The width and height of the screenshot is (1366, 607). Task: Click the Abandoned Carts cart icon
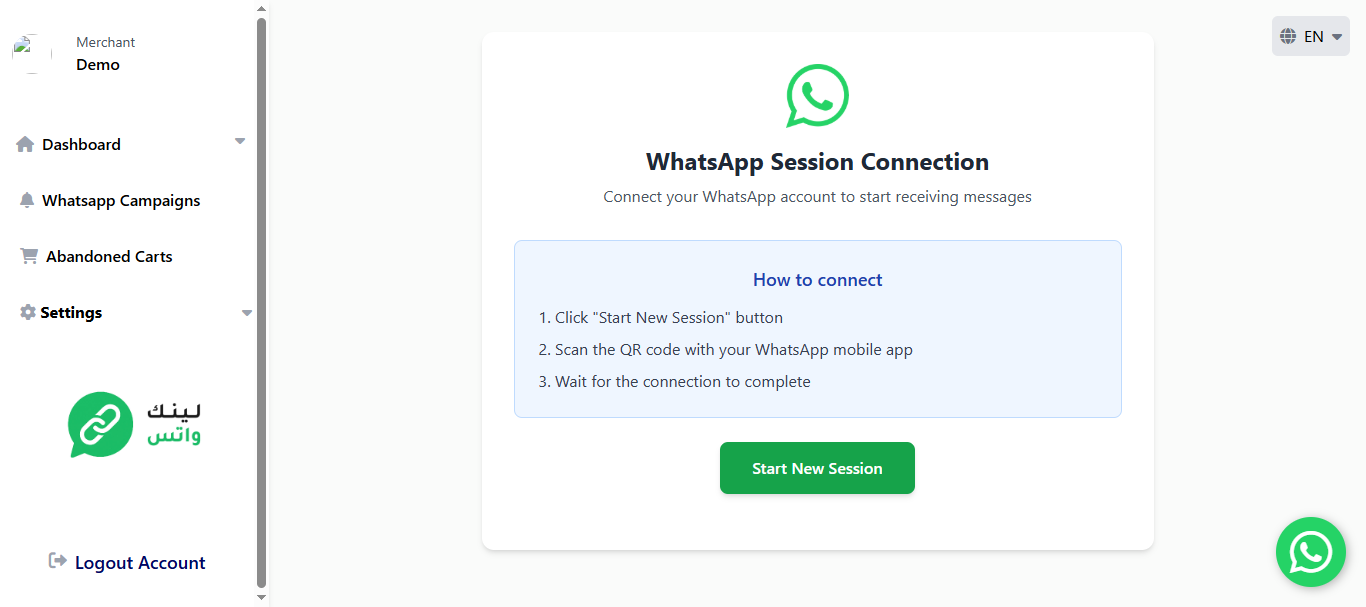[29, 256]
